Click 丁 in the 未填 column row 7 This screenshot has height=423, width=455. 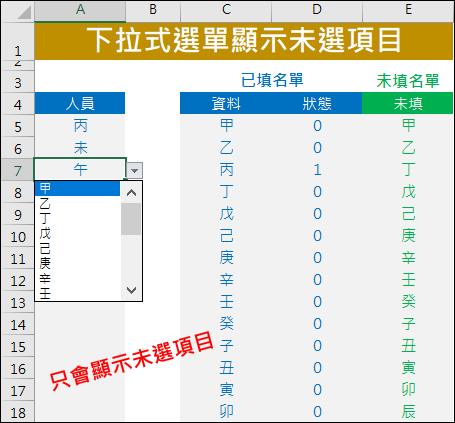tap(408, 170)
